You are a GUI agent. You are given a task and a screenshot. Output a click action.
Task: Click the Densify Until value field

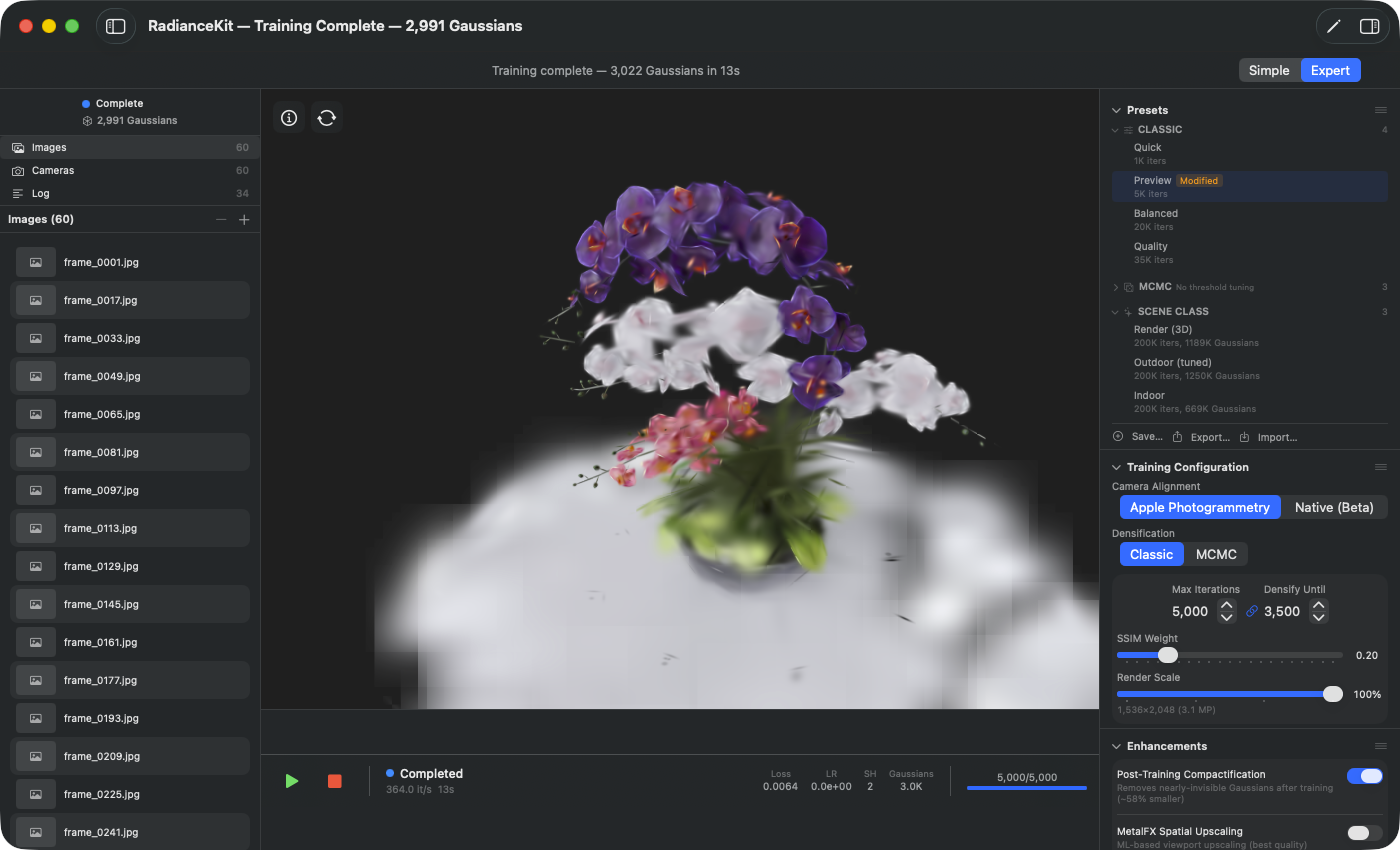coord(1282,611)
